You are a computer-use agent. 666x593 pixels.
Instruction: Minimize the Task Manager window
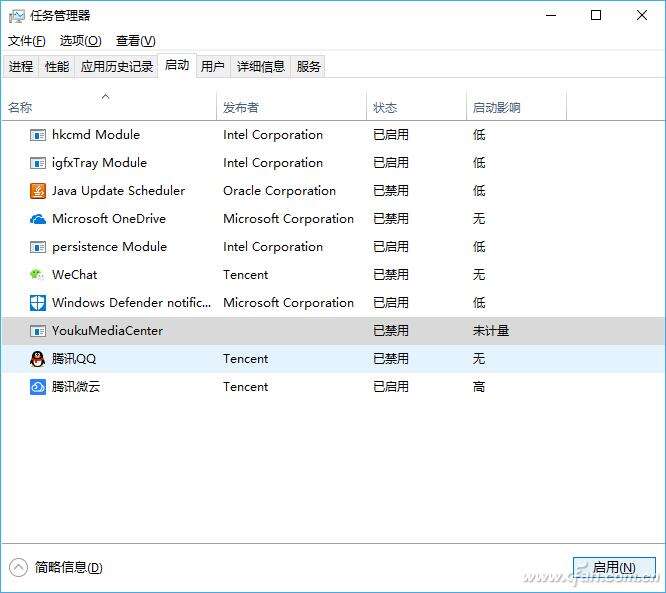click(551, 16)
